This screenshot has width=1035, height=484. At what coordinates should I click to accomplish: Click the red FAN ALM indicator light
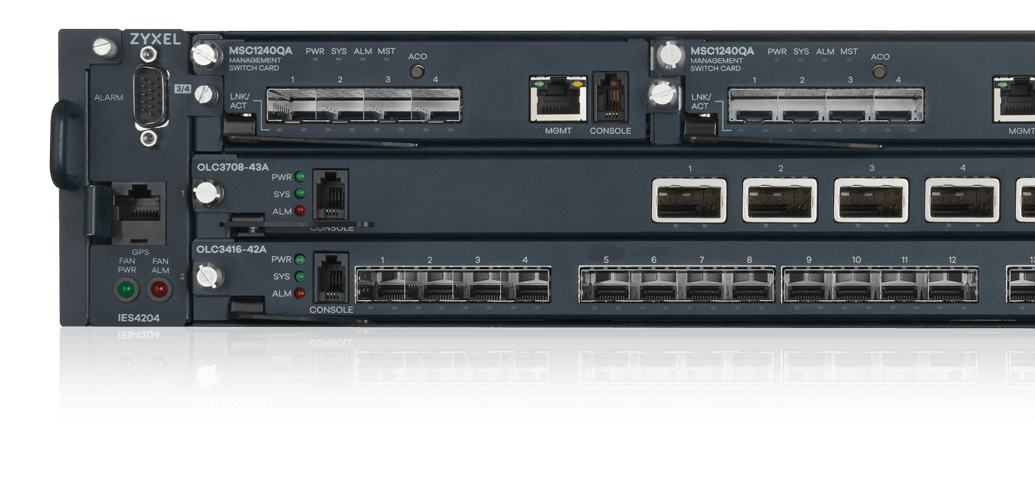click(159, 290)
